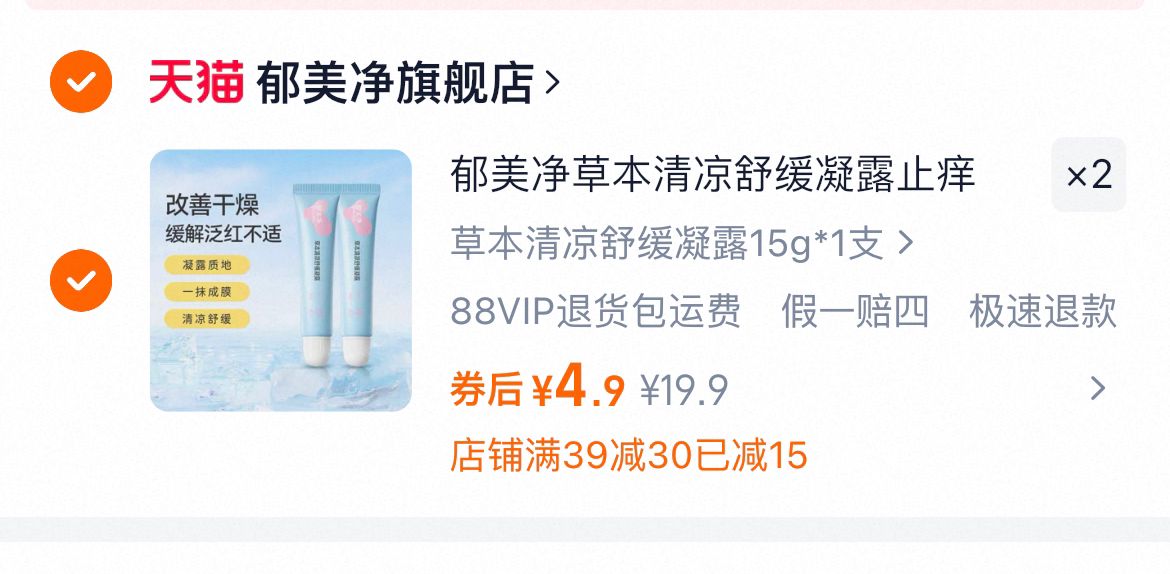Tap the 清凉舒缓 yellow tag in picture
The width and height of the screenshot is (1170, 574).
coord(207,319)
